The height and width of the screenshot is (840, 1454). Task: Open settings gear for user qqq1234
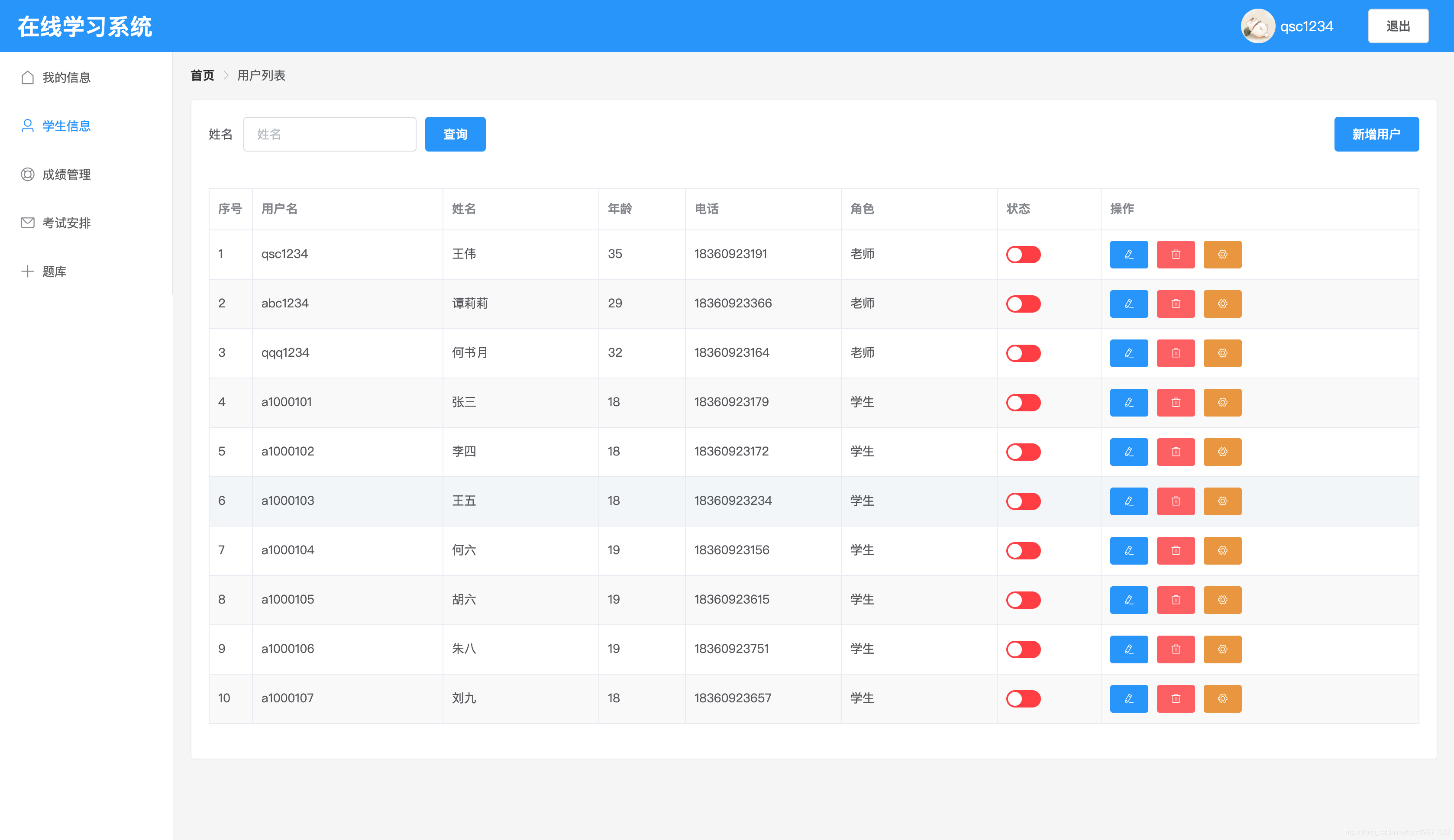[1222, 353]
